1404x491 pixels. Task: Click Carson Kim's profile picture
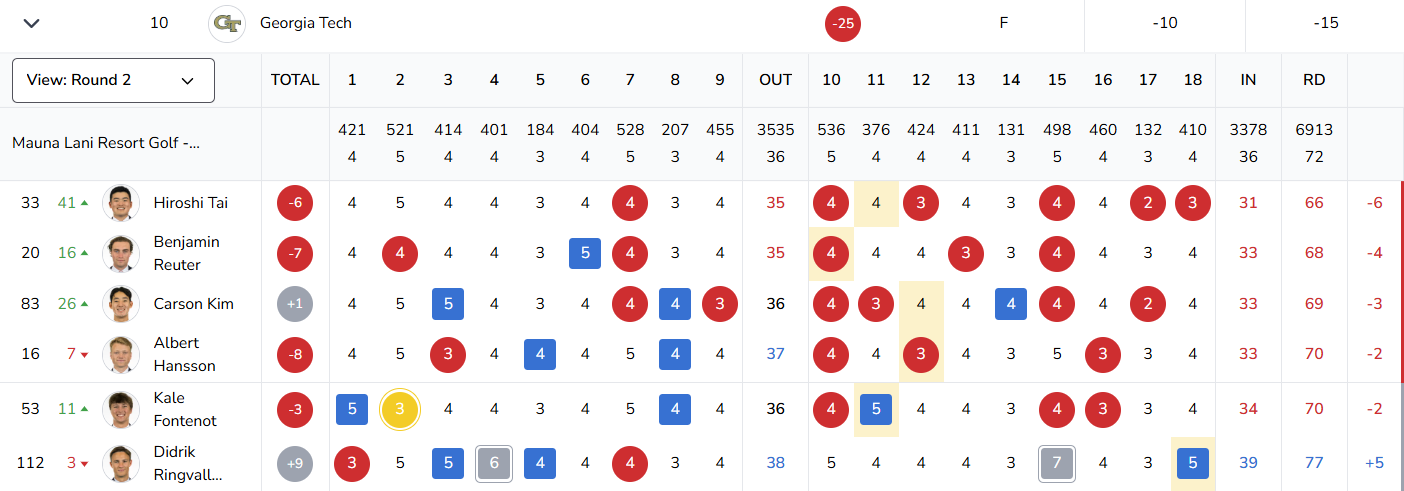121,304
